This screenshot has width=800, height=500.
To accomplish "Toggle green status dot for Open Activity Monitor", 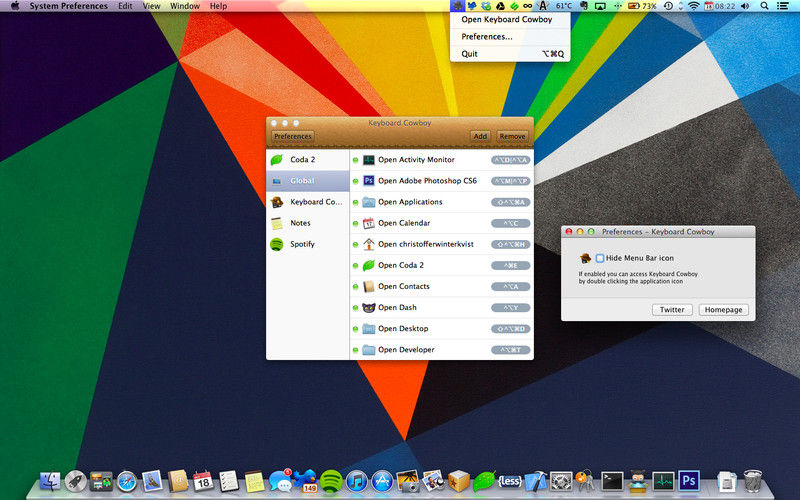I will tap(356, 160).
